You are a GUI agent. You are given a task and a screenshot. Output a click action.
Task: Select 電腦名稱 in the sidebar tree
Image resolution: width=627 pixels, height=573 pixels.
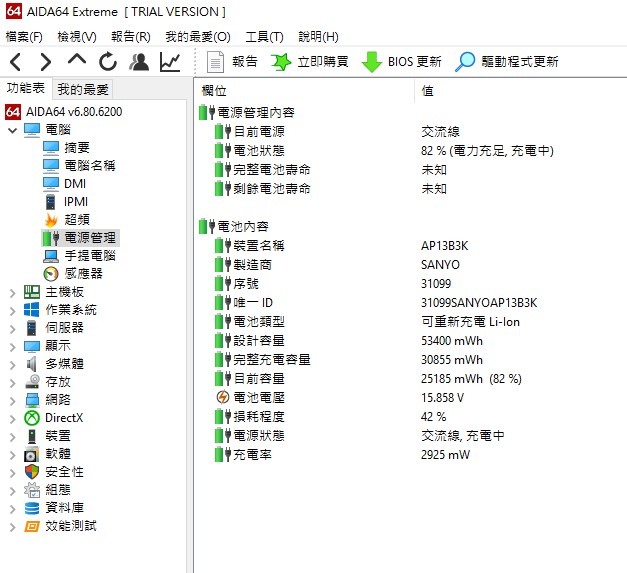pyautogui.click(x=79, y=166)
